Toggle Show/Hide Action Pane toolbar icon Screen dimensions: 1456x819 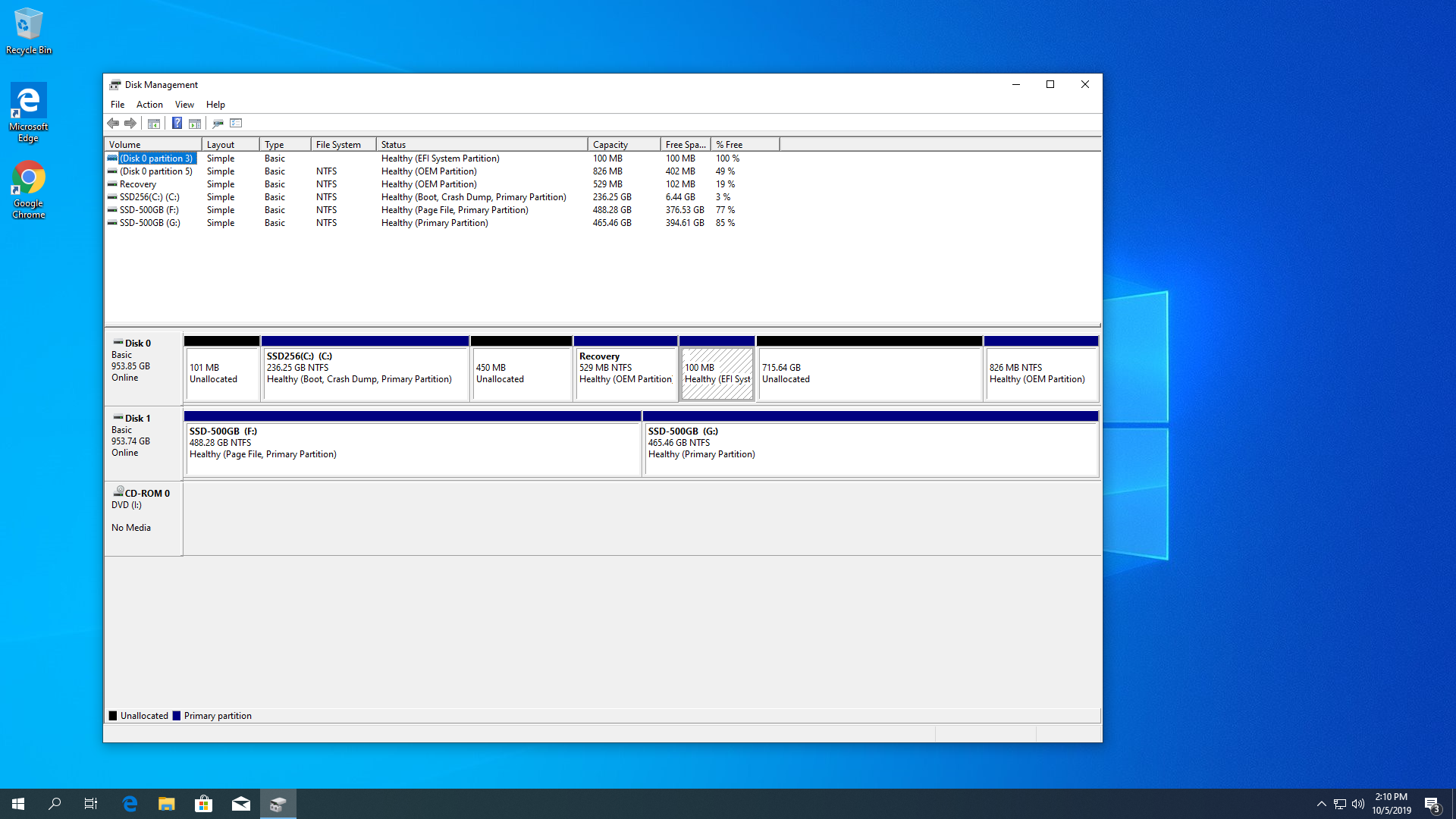point(195,123)
